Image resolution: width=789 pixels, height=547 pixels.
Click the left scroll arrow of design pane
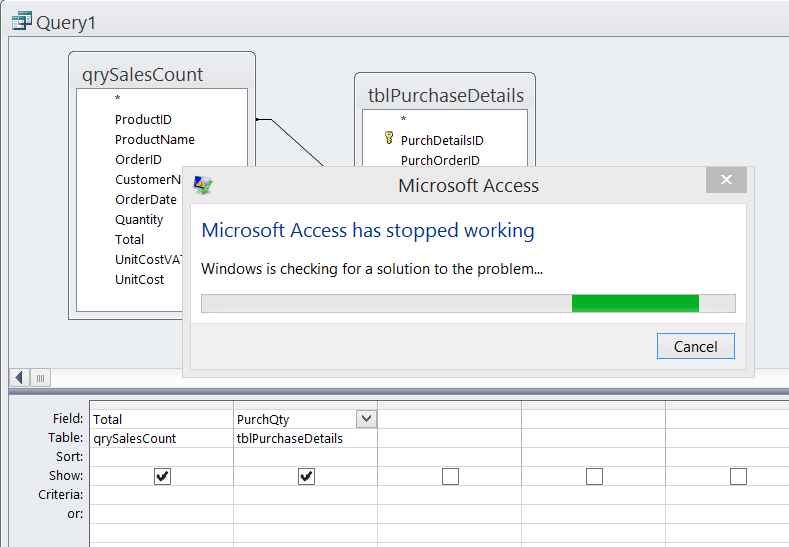19,377
